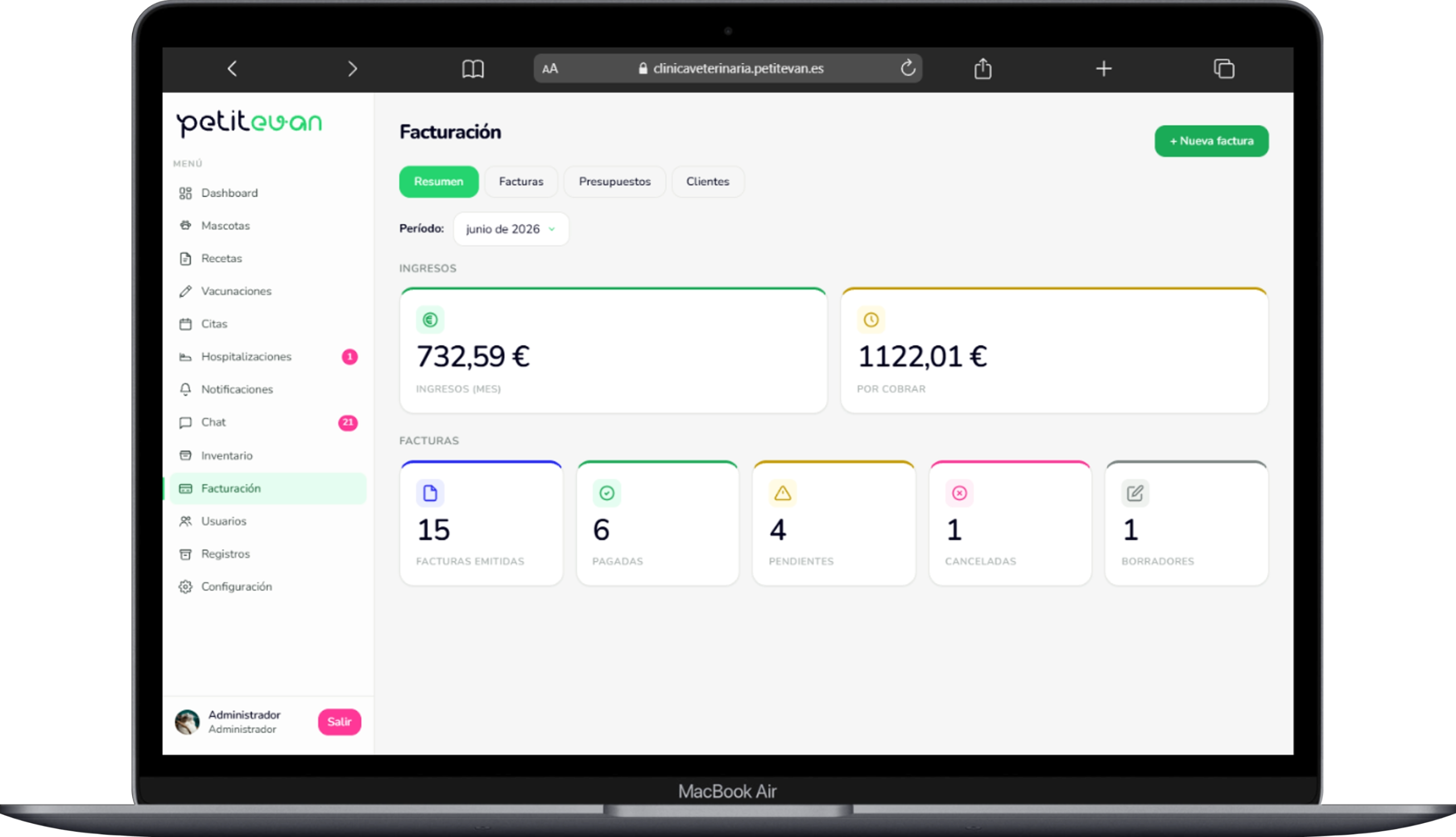The image size is (1456, 837).
Task: Click the Hospitalizaciones notification badge
Action: 349,356
